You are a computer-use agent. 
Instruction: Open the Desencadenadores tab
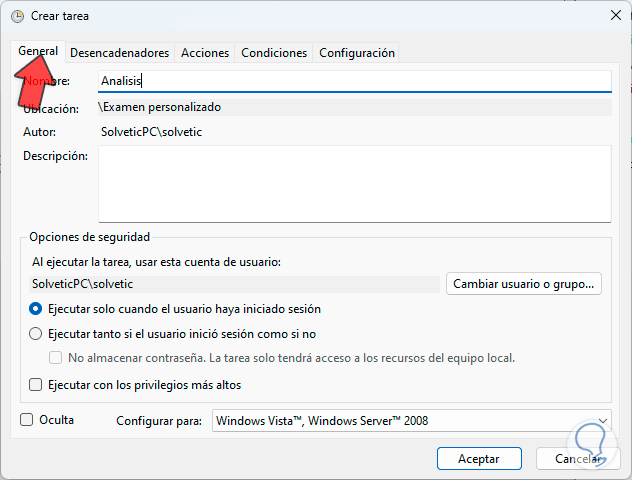point(119,53)
